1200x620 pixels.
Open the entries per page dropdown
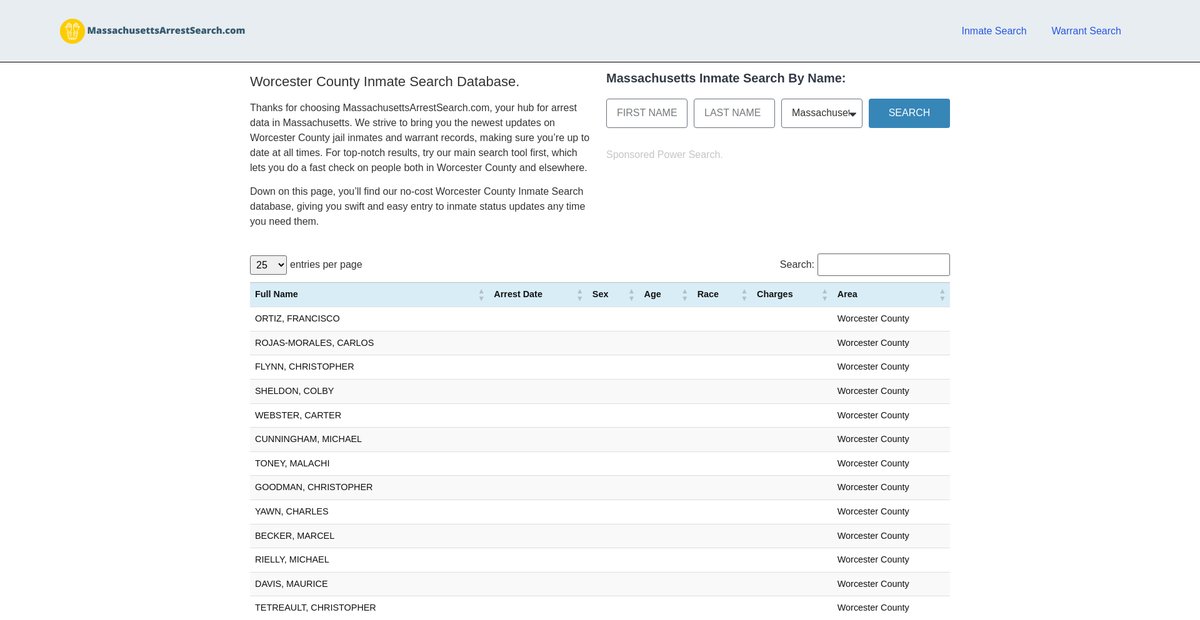coord(268,265)
